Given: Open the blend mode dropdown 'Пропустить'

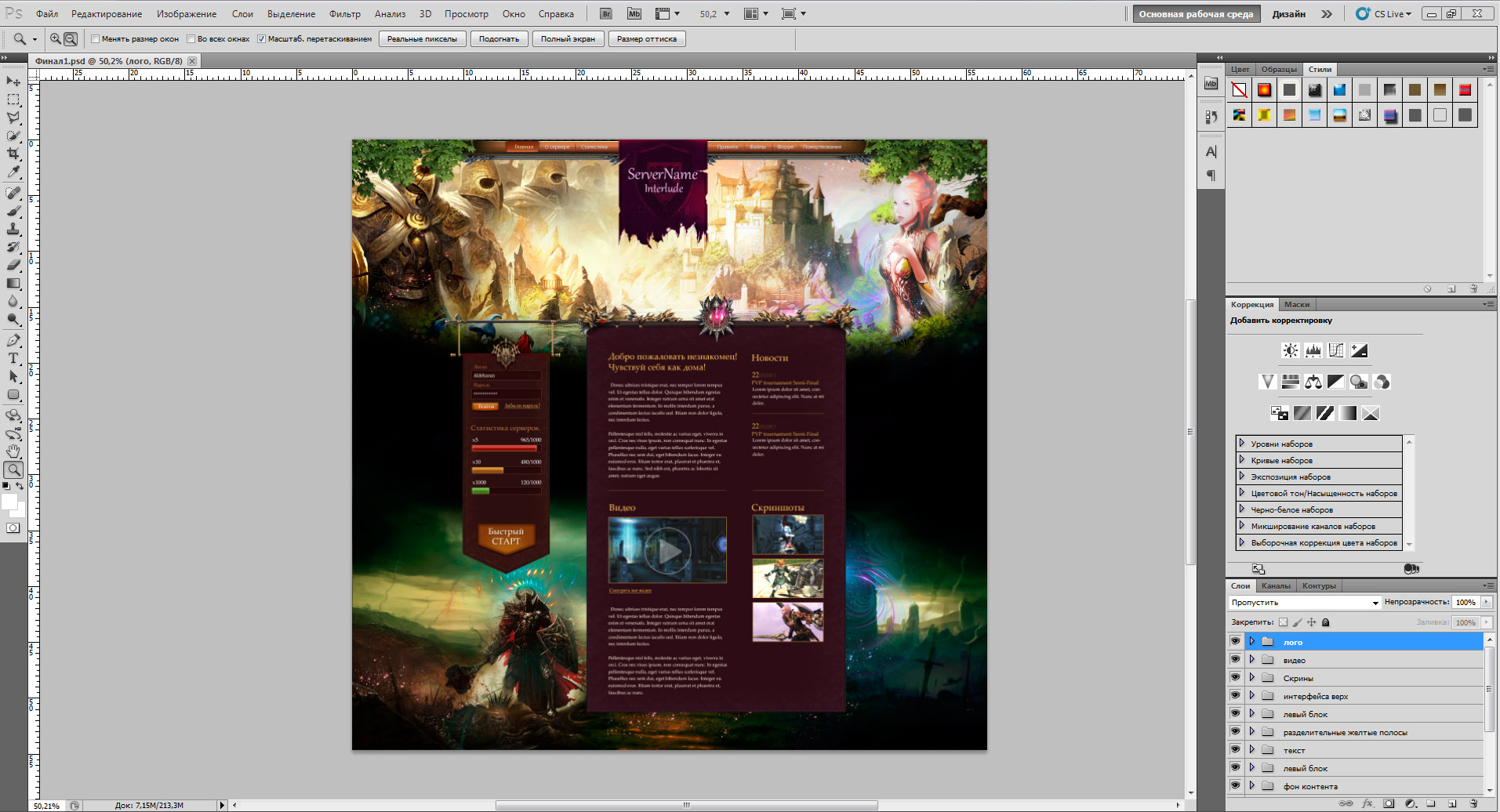Looking at the screenshot, I should click(x=1305, y=602).
